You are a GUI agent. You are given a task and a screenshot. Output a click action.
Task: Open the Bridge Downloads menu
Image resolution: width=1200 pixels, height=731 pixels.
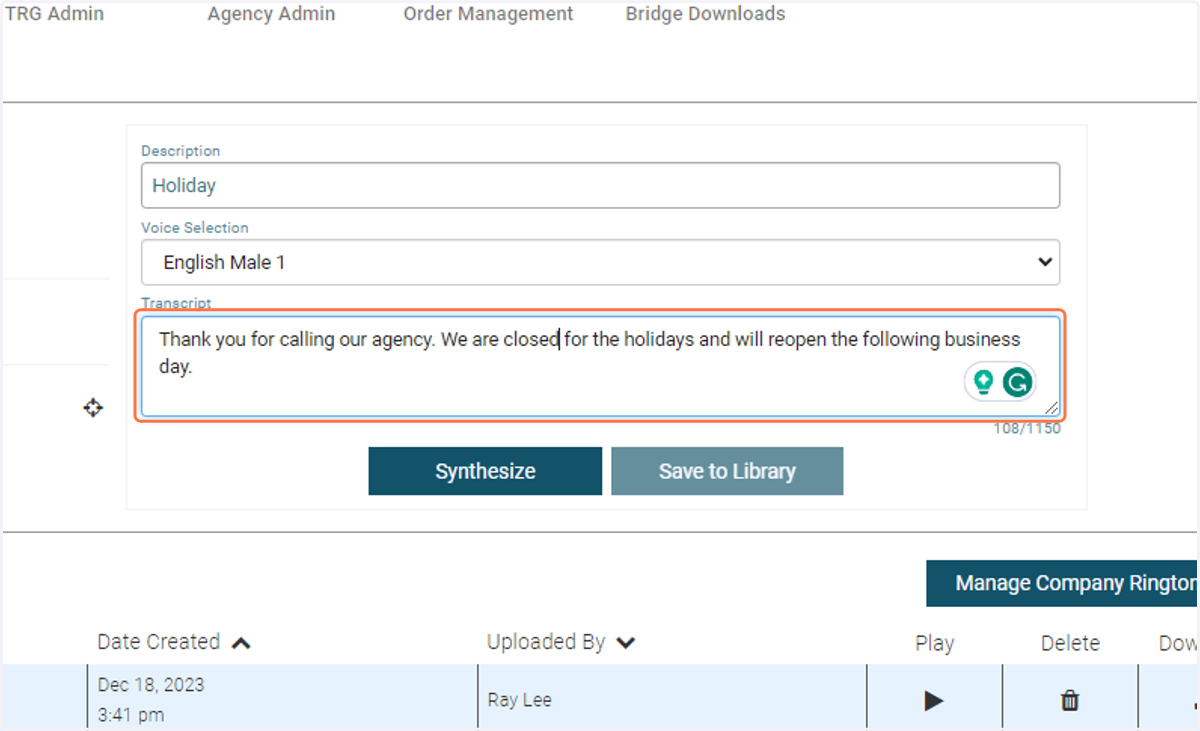pos(705,14)
